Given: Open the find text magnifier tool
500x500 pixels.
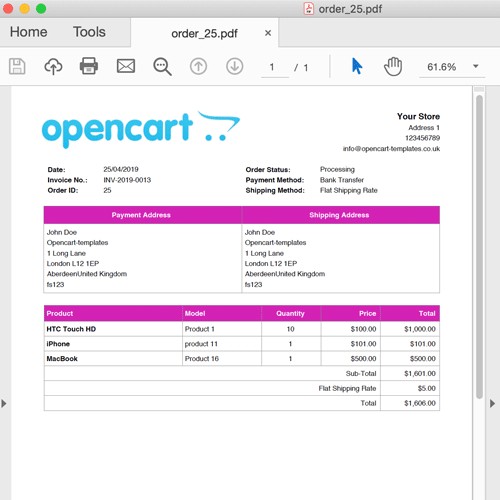Looking at the screenshot, I should 162,67.
